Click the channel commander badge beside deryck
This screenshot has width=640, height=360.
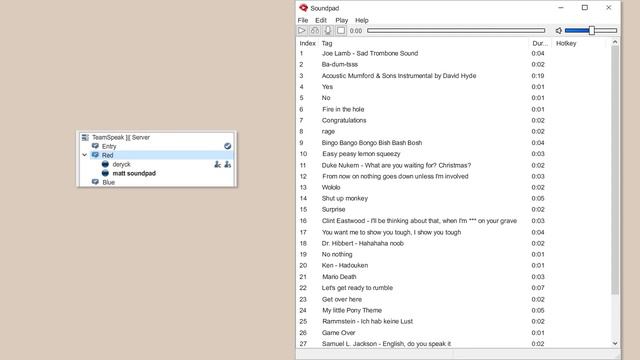point(218,164)
